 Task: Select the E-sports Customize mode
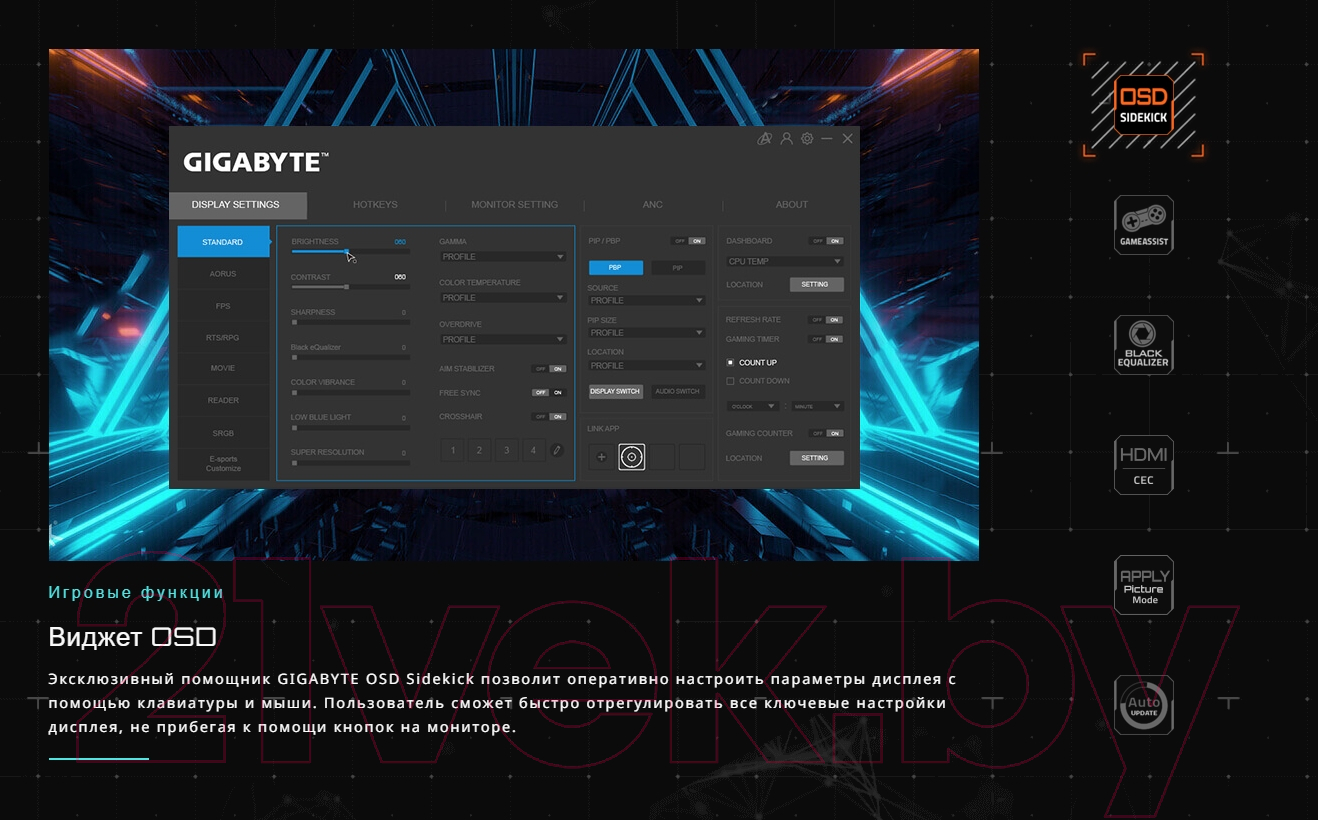(223, 464)
